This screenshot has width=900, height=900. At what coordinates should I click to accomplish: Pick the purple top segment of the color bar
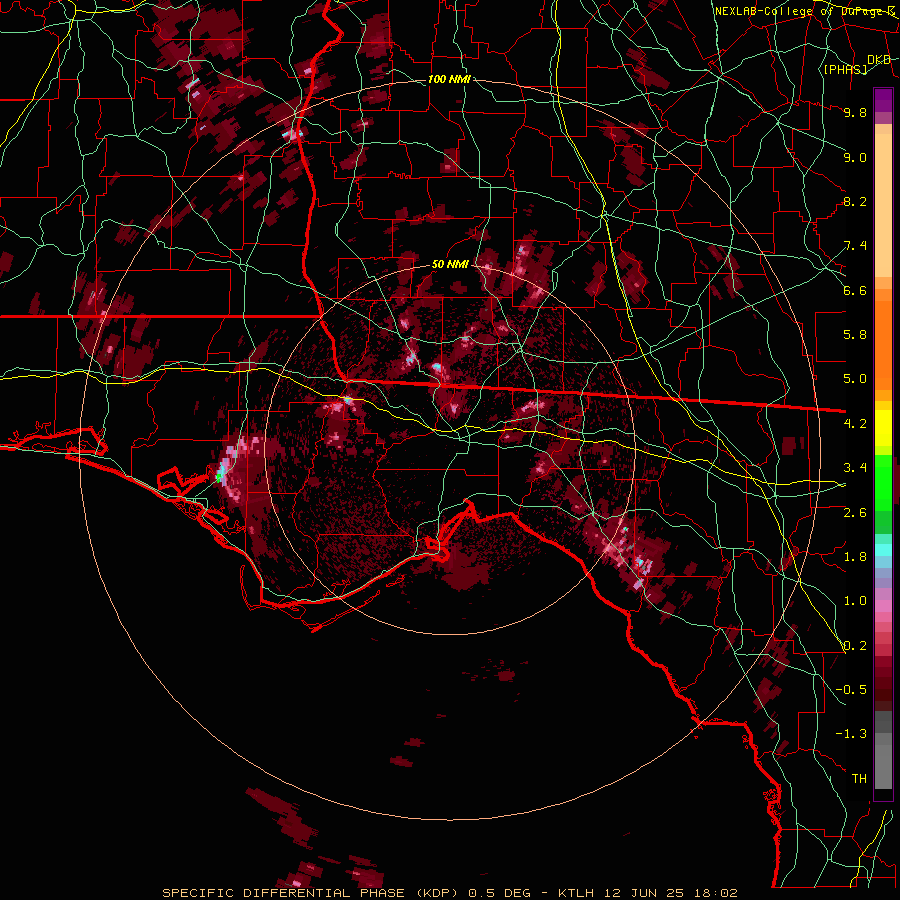pyautogui.click(x=883, y=100)
